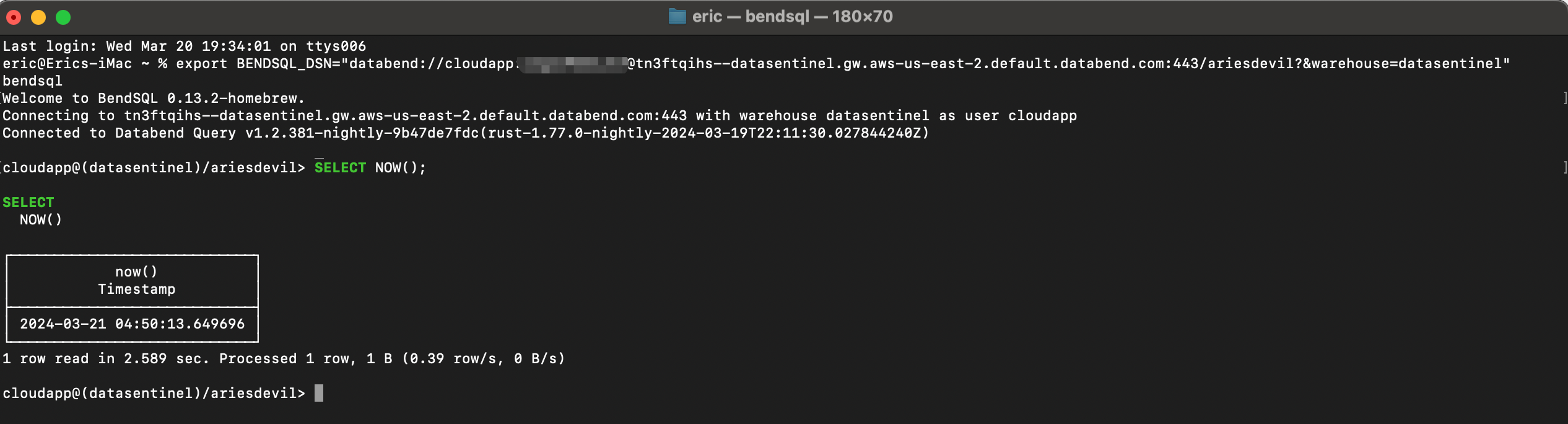
Task: Click the last cloudapp@(datasentinel)/ariesdevil prompt
Action: tap(154, 394)
